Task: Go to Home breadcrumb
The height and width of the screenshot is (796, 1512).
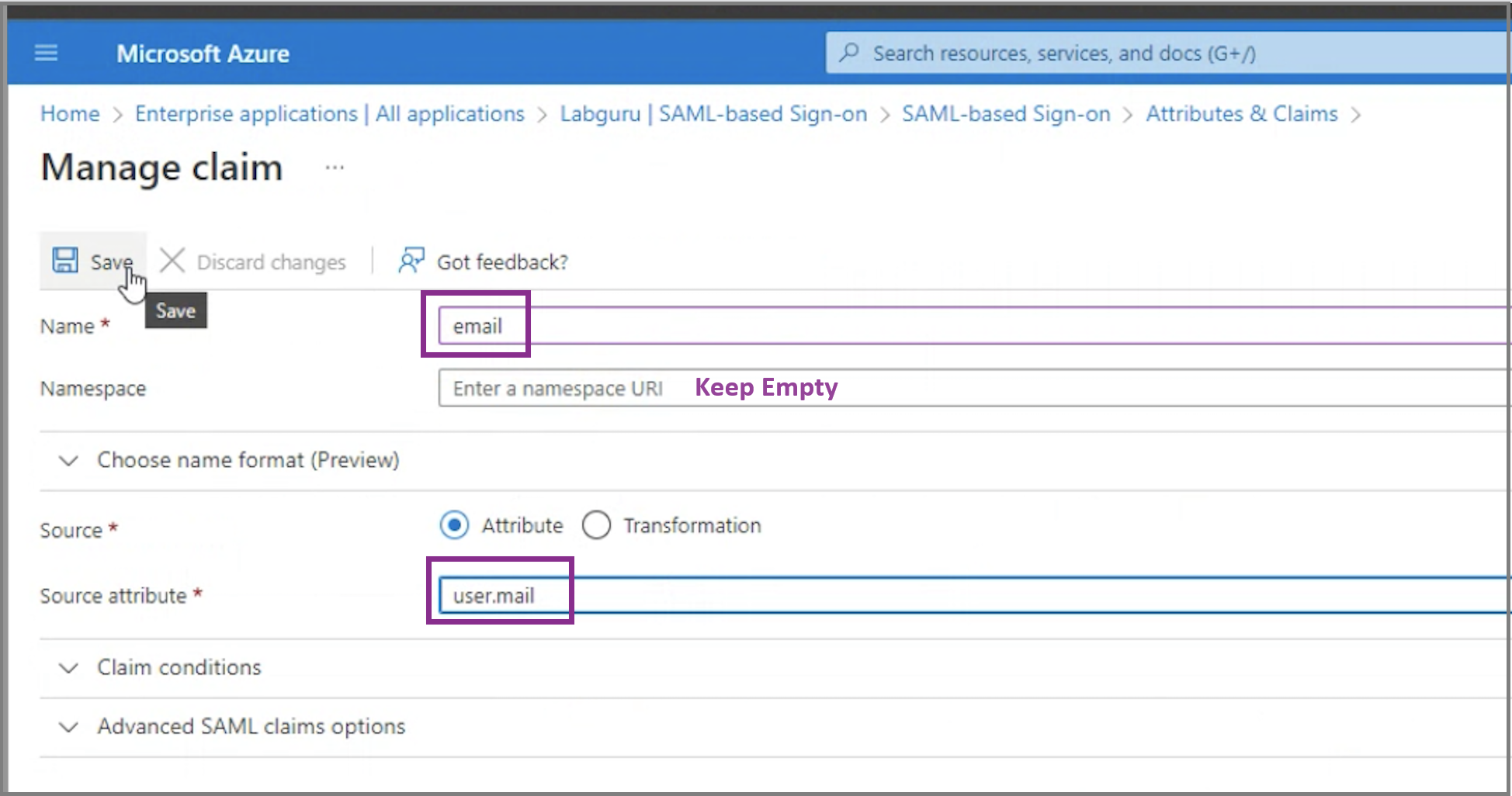Action: (x=70, y=114)
